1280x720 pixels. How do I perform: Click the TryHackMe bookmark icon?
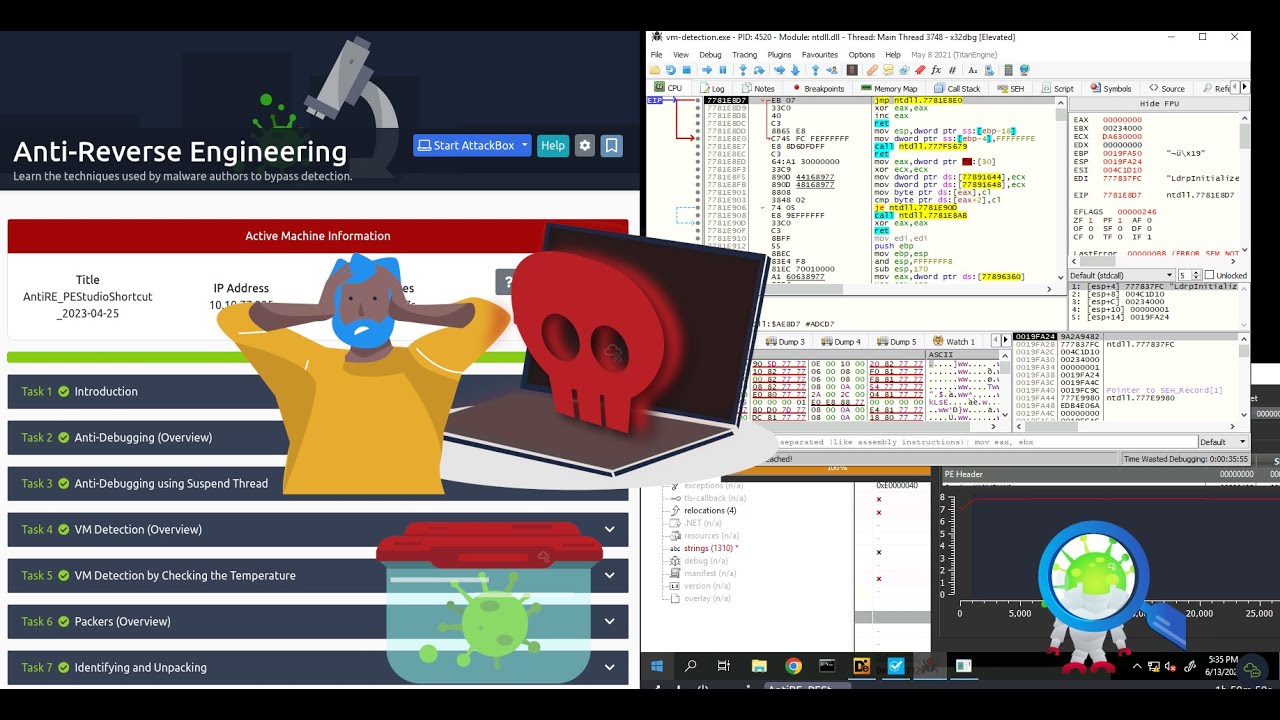[x=612, y=145]
